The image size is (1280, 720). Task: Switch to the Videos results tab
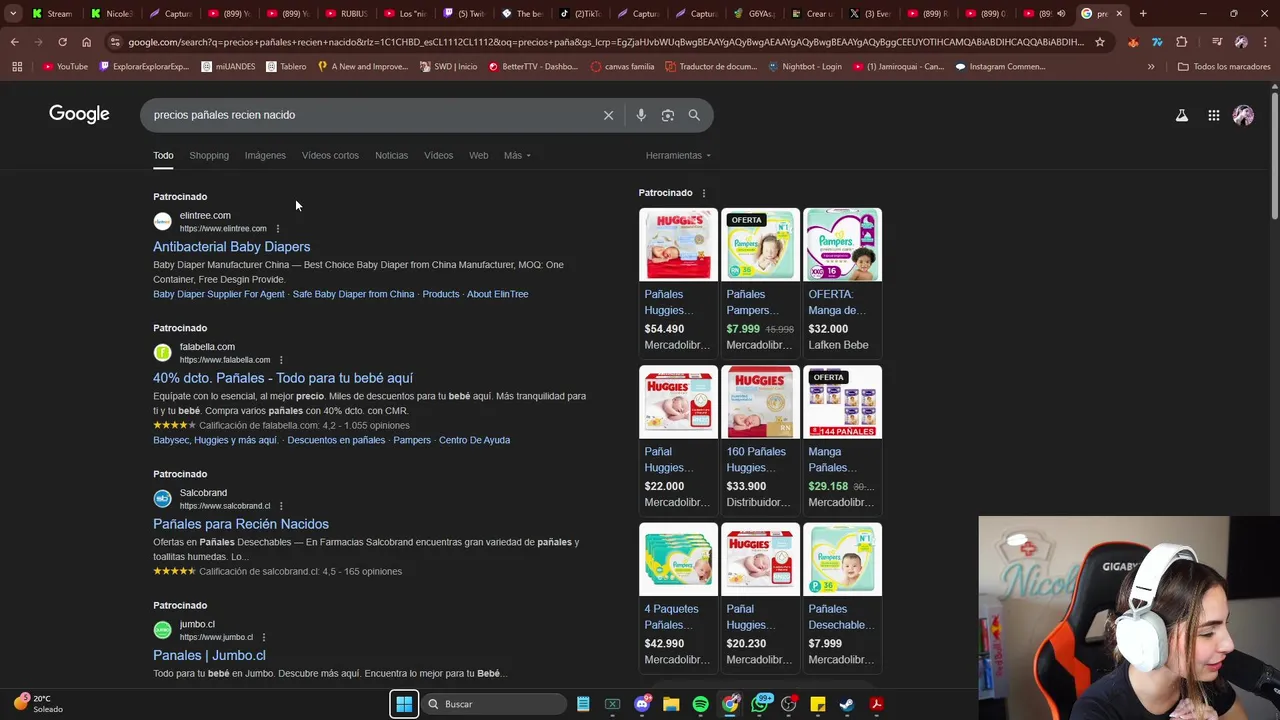438,155
